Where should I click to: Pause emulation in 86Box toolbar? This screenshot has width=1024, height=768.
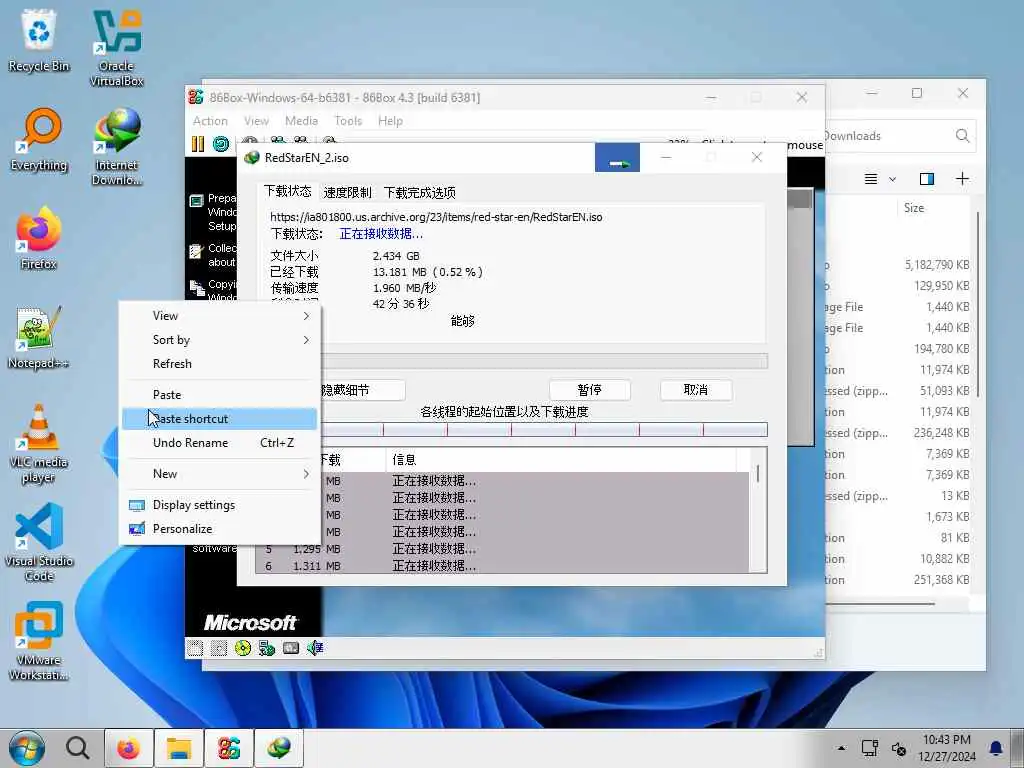click(197, 144)
